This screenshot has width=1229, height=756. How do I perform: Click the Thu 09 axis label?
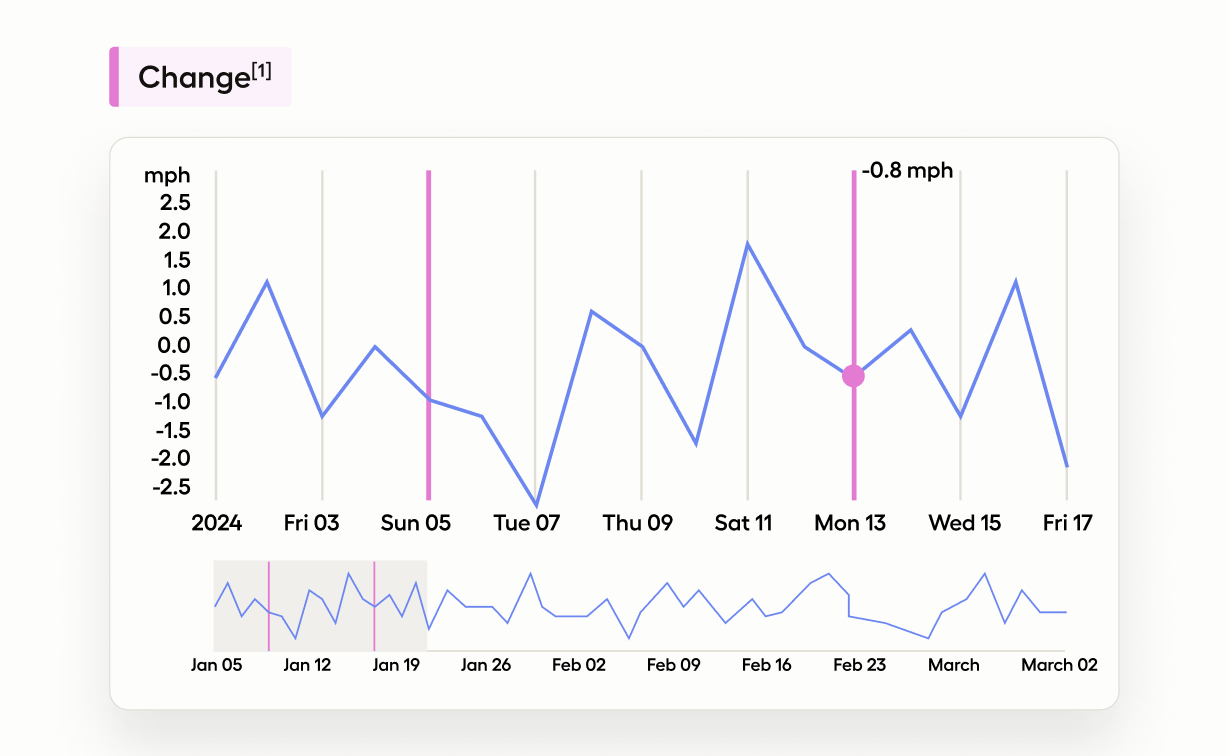pyautogui.click(x=637, y=523)
